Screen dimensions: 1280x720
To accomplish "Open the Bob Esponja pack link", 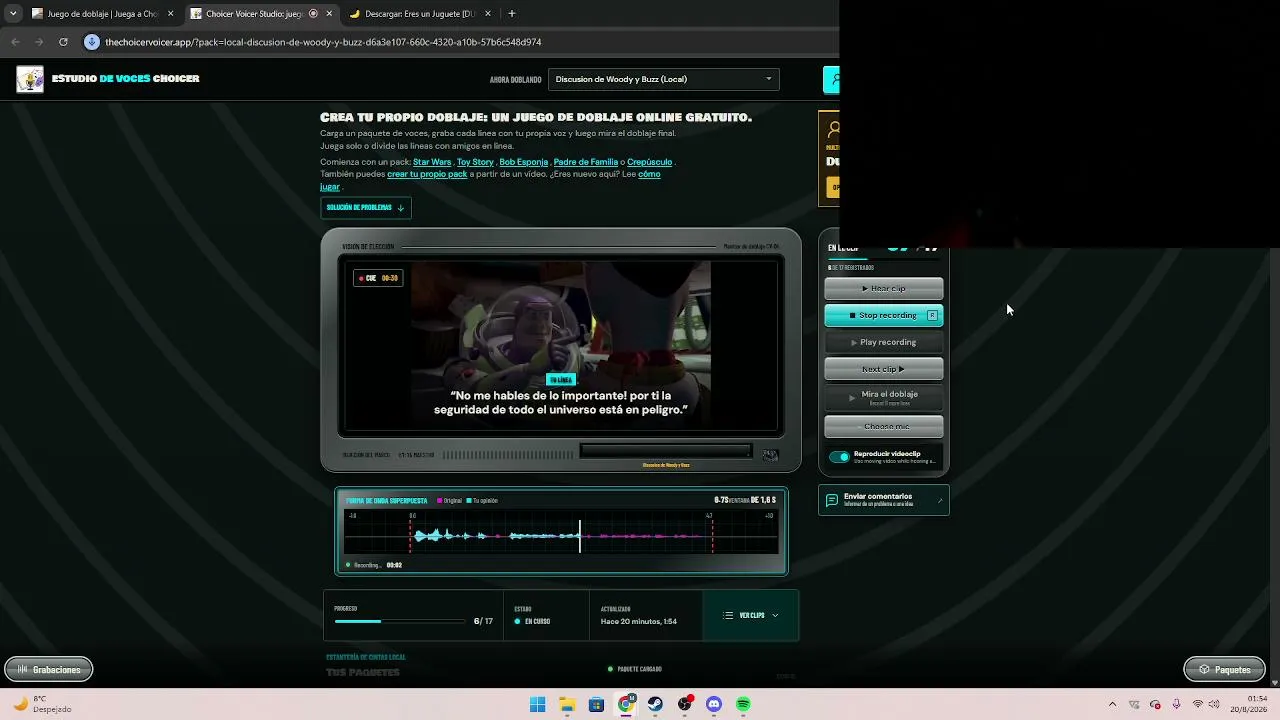I will pos(524,162).
